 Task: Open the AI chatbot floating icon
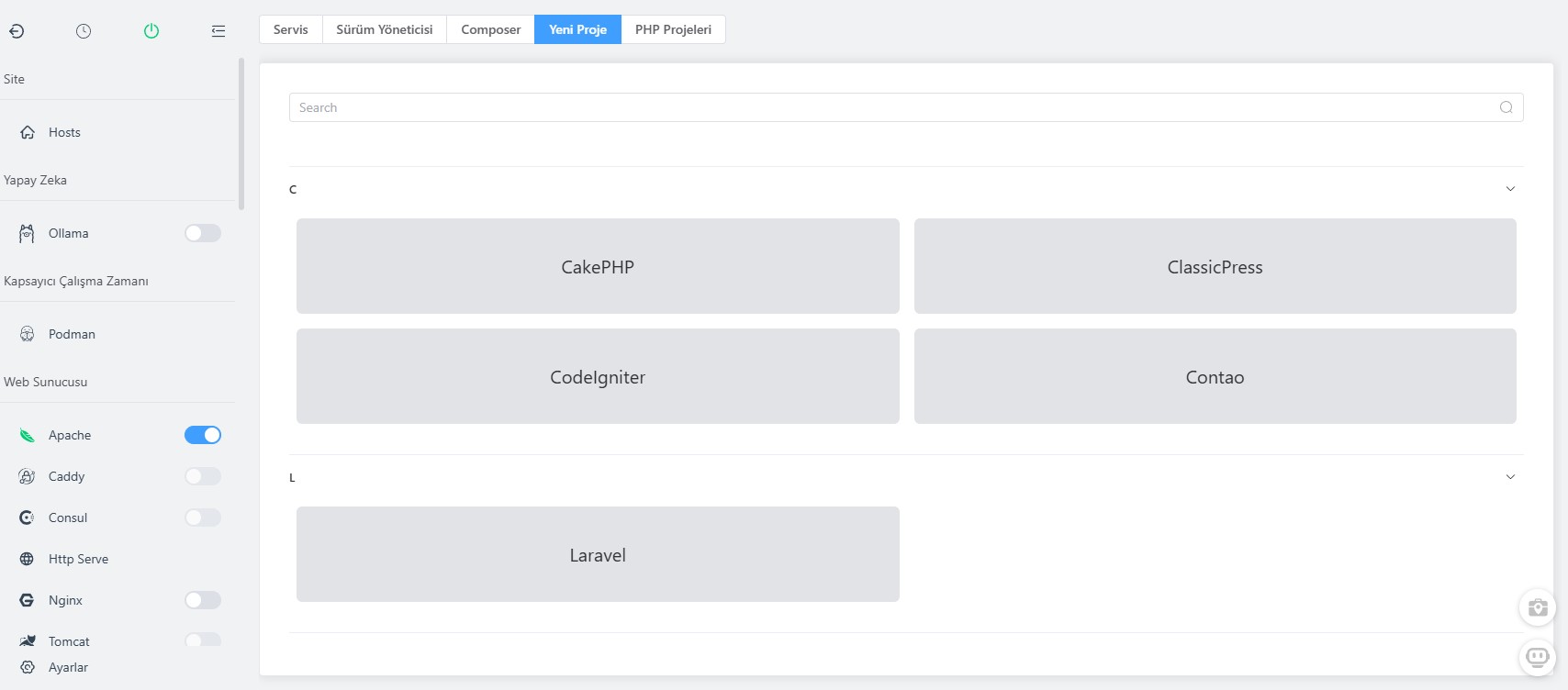pyautogui.click(x=1538, y=657)
